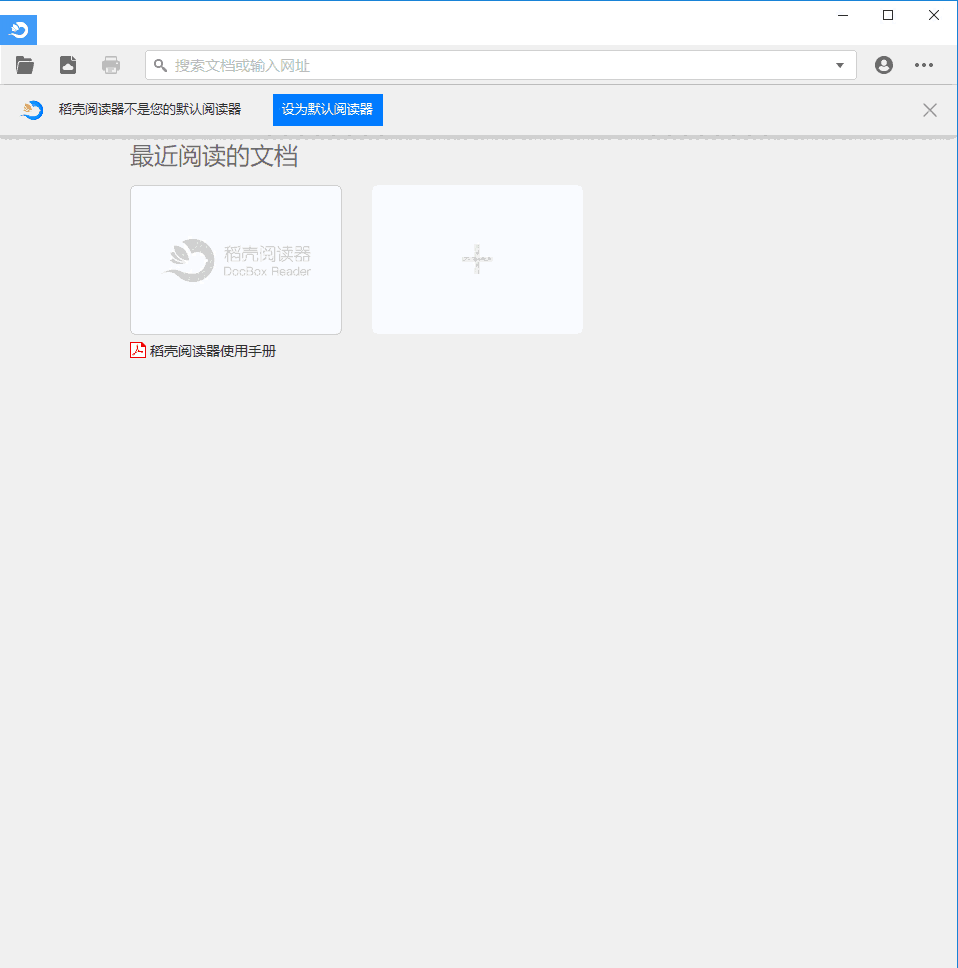Click the 稻壳阅读器使用手册 file name
Screen dimensions: 958x968
pos(210,350)
